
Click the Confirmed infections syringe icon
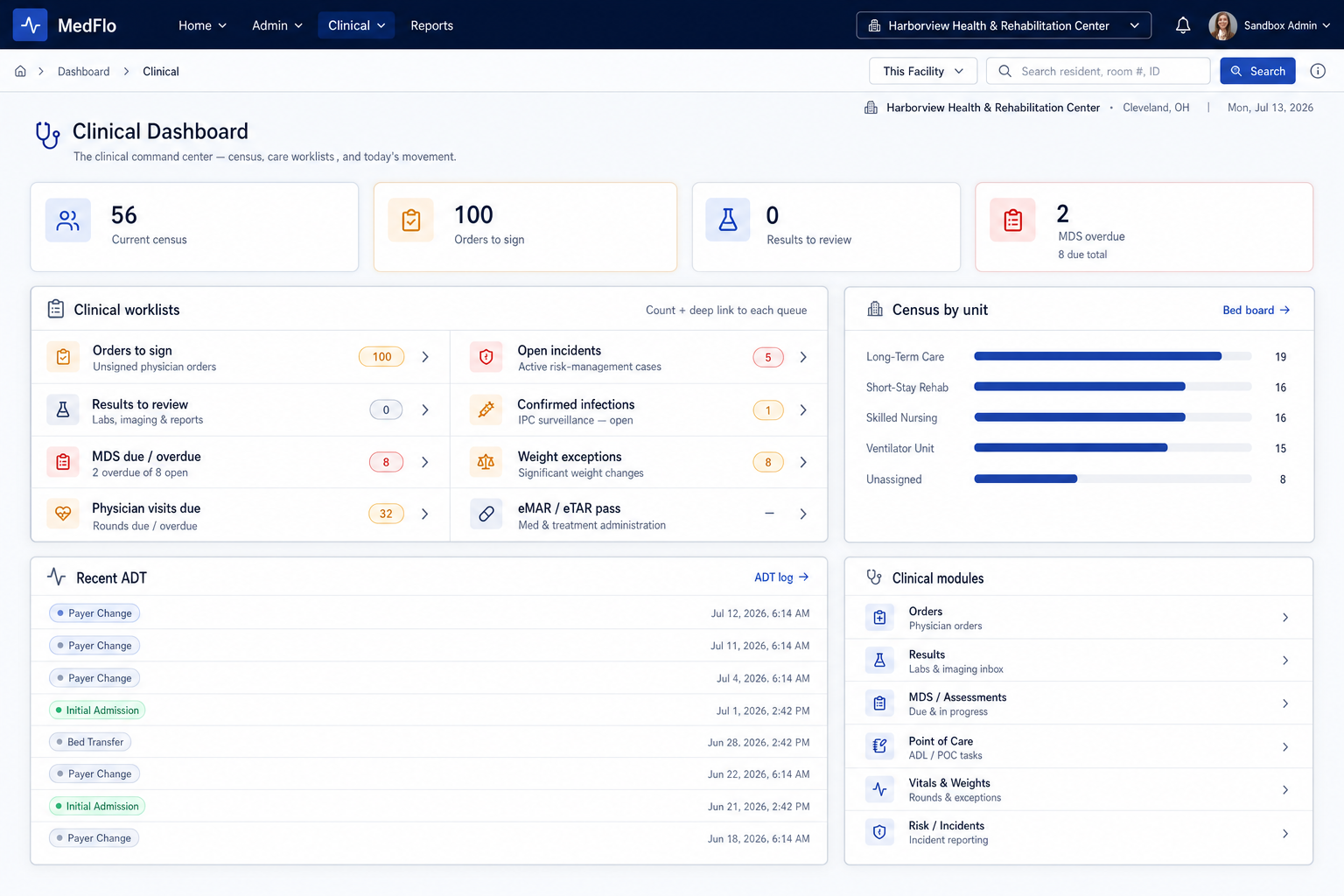click(486, 409)
